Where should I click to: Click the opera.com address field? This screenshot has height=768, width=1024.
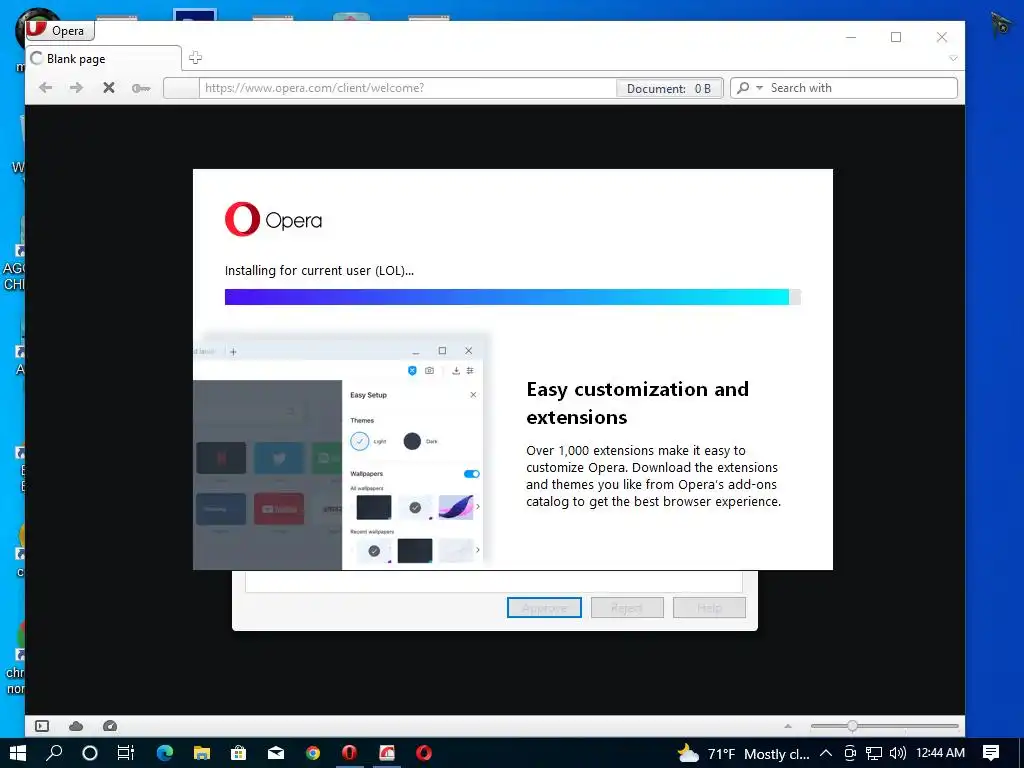(408, 88)
